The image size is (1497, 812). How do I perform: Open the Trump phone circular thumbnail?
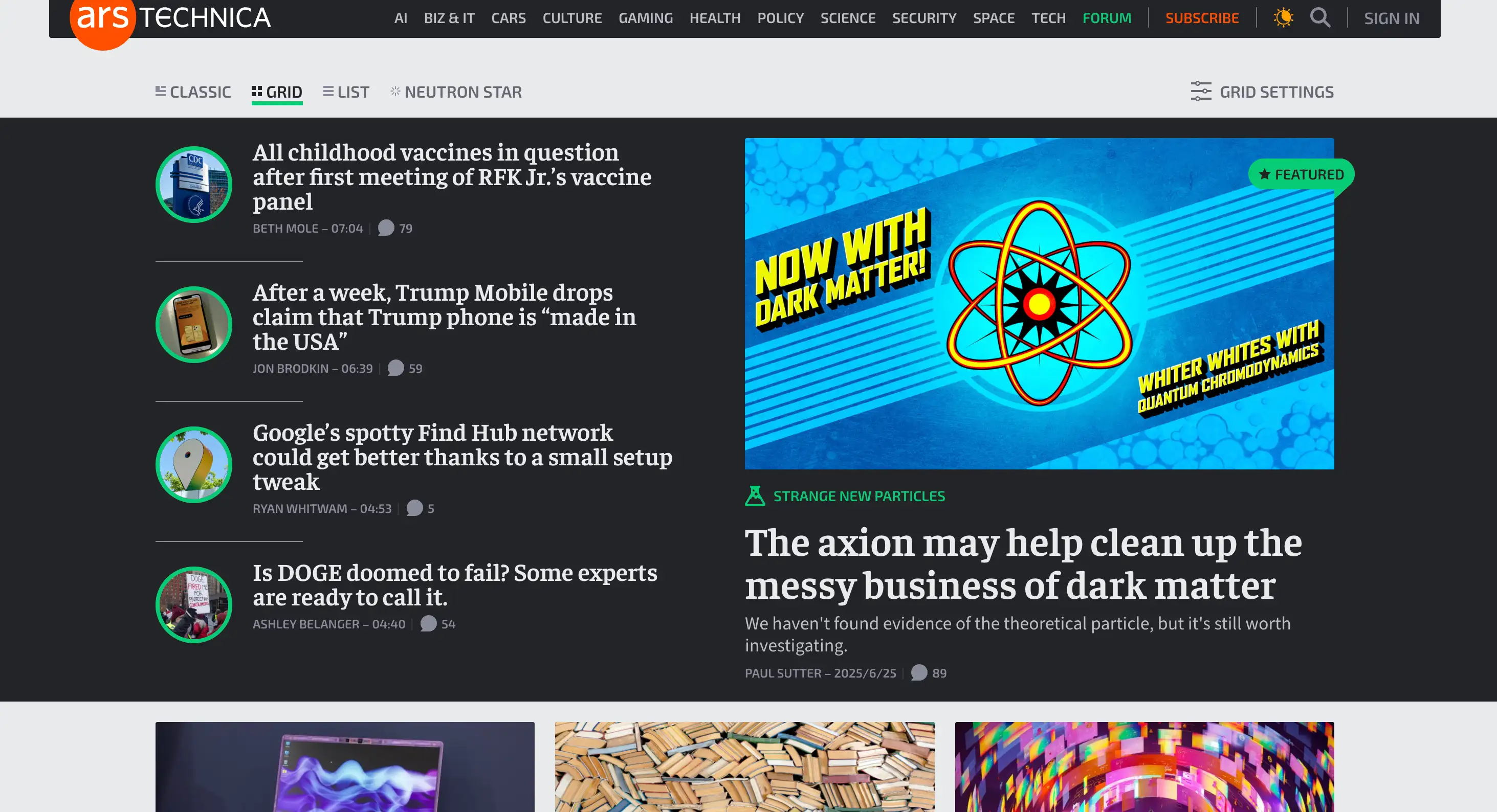[193, 325]
